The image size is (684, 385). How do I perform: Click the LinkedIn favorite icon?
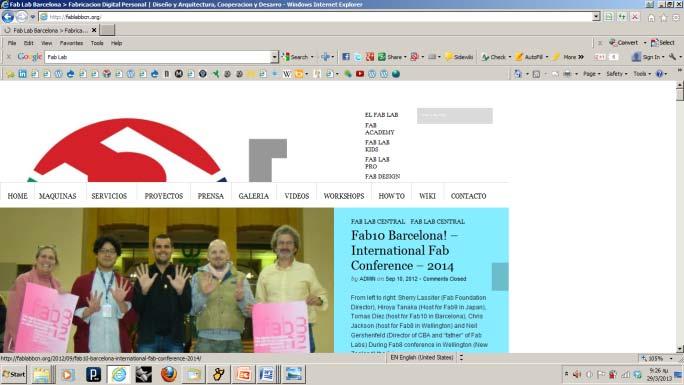(x=22, y=74)
